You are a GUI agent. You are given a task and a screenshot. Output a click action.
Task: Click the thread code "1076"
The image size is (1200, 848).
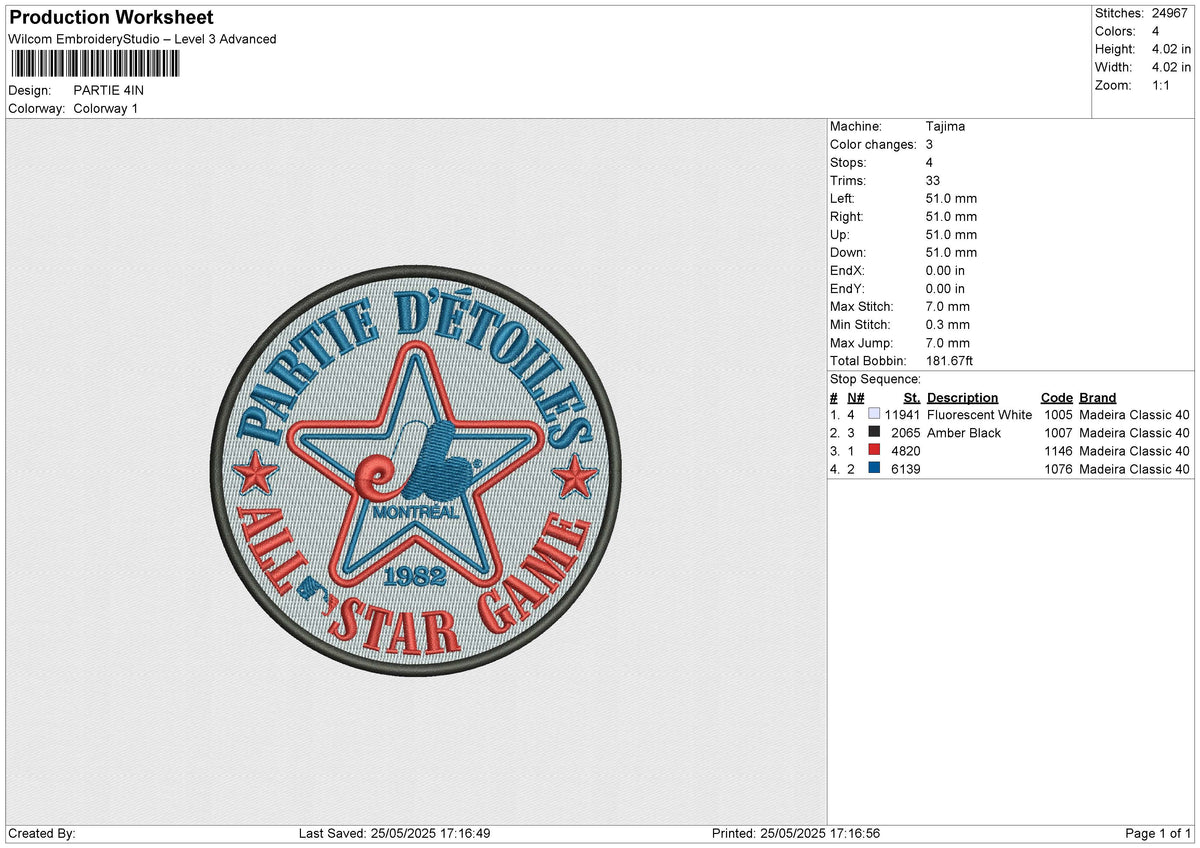1057,469
